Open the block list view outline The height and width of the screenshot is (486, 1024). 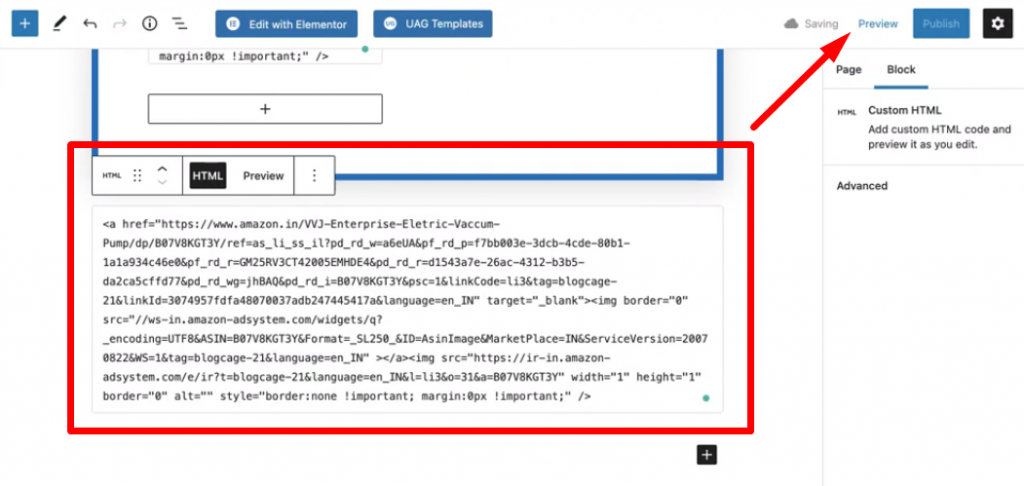point(180,24)
